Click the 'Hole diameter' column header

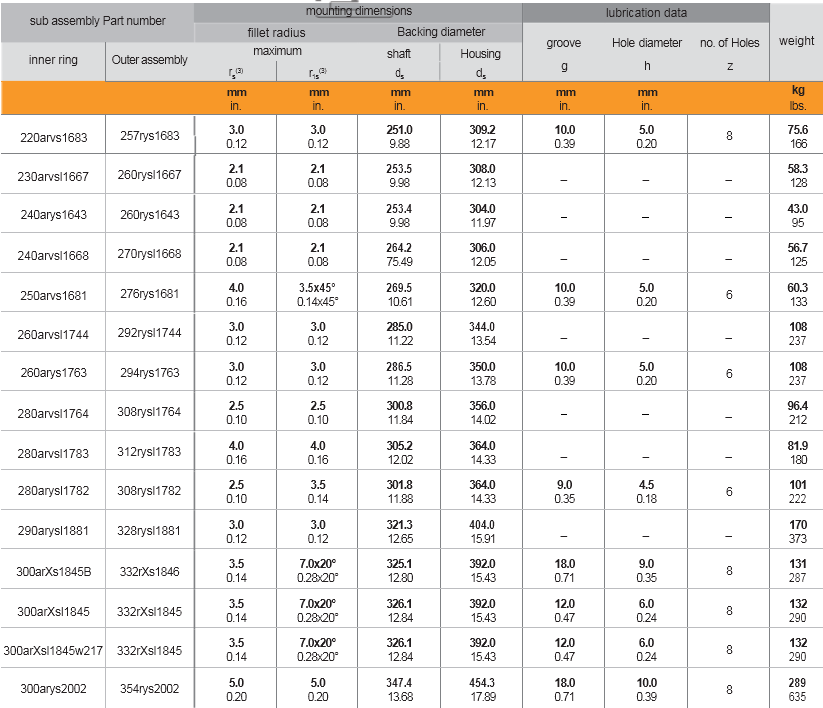tap(647, 42)
